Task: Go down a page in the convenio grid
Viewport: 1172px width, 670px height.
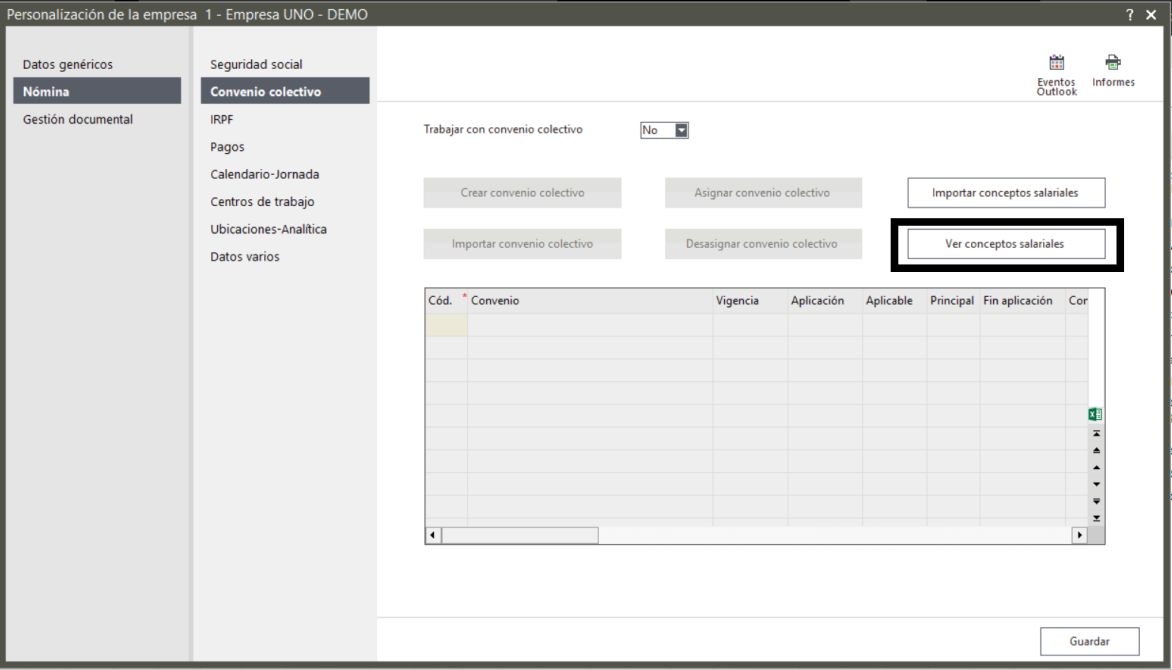Action: click(1097, 502)
